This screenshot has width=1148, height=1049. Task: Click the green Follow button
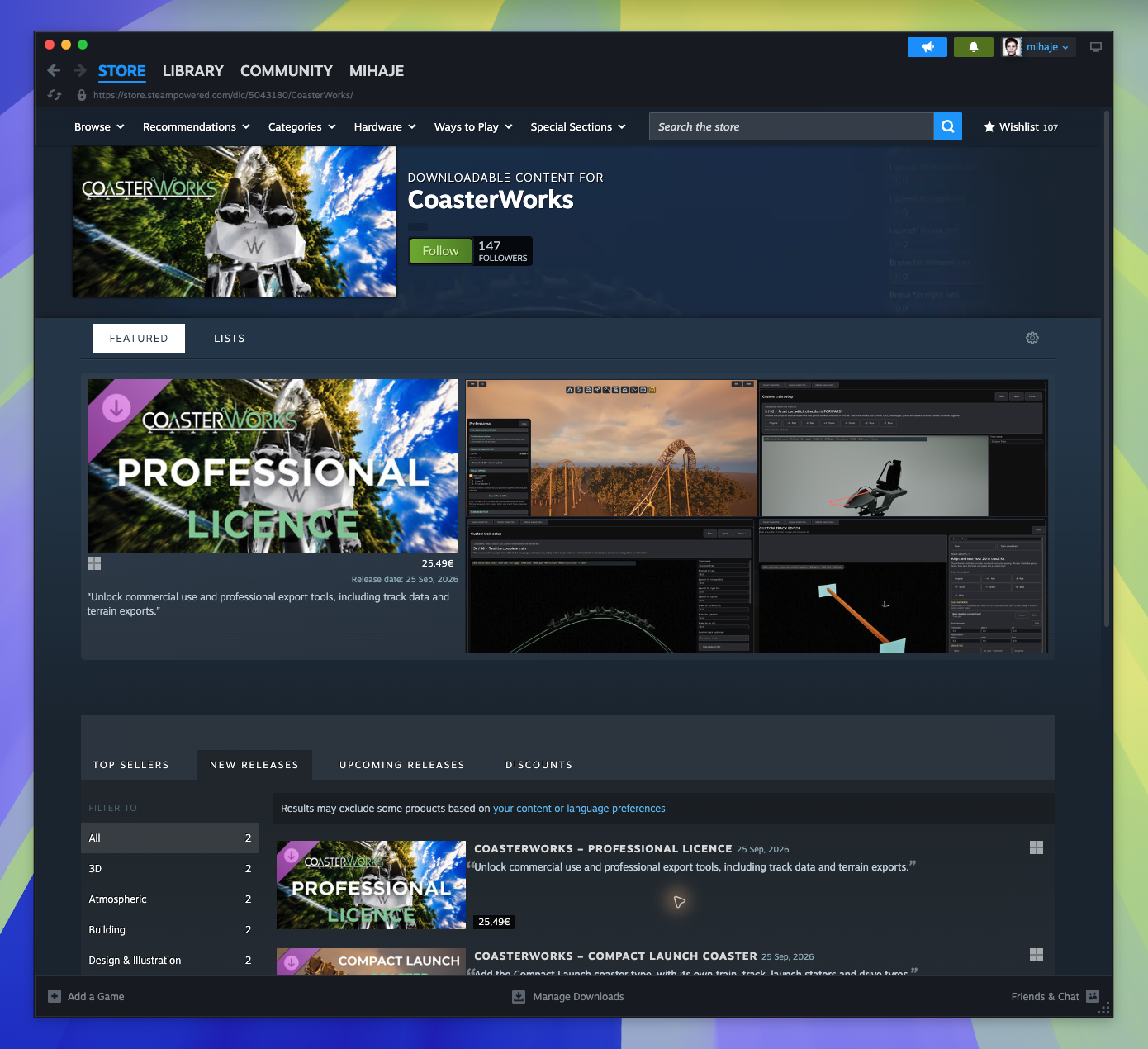[441, 251]
